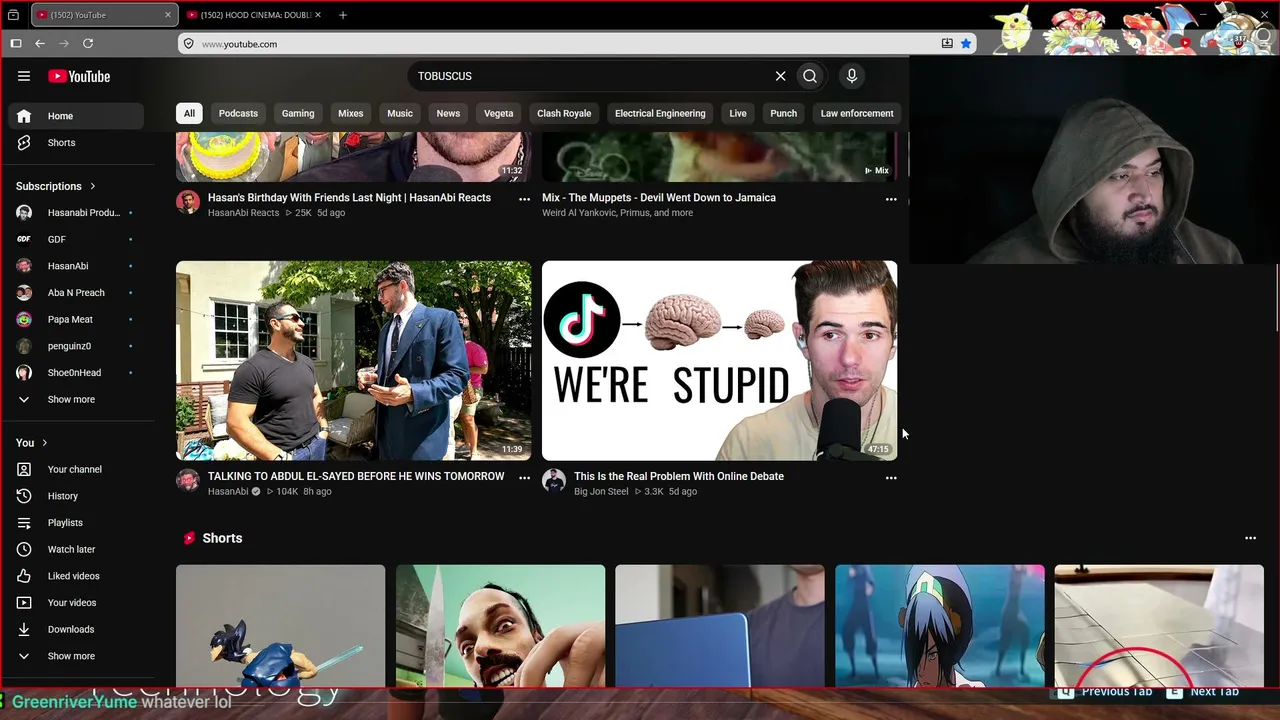Open the YouTube guide hamburger menu
1280x720 pixels.
coord(24,76)
